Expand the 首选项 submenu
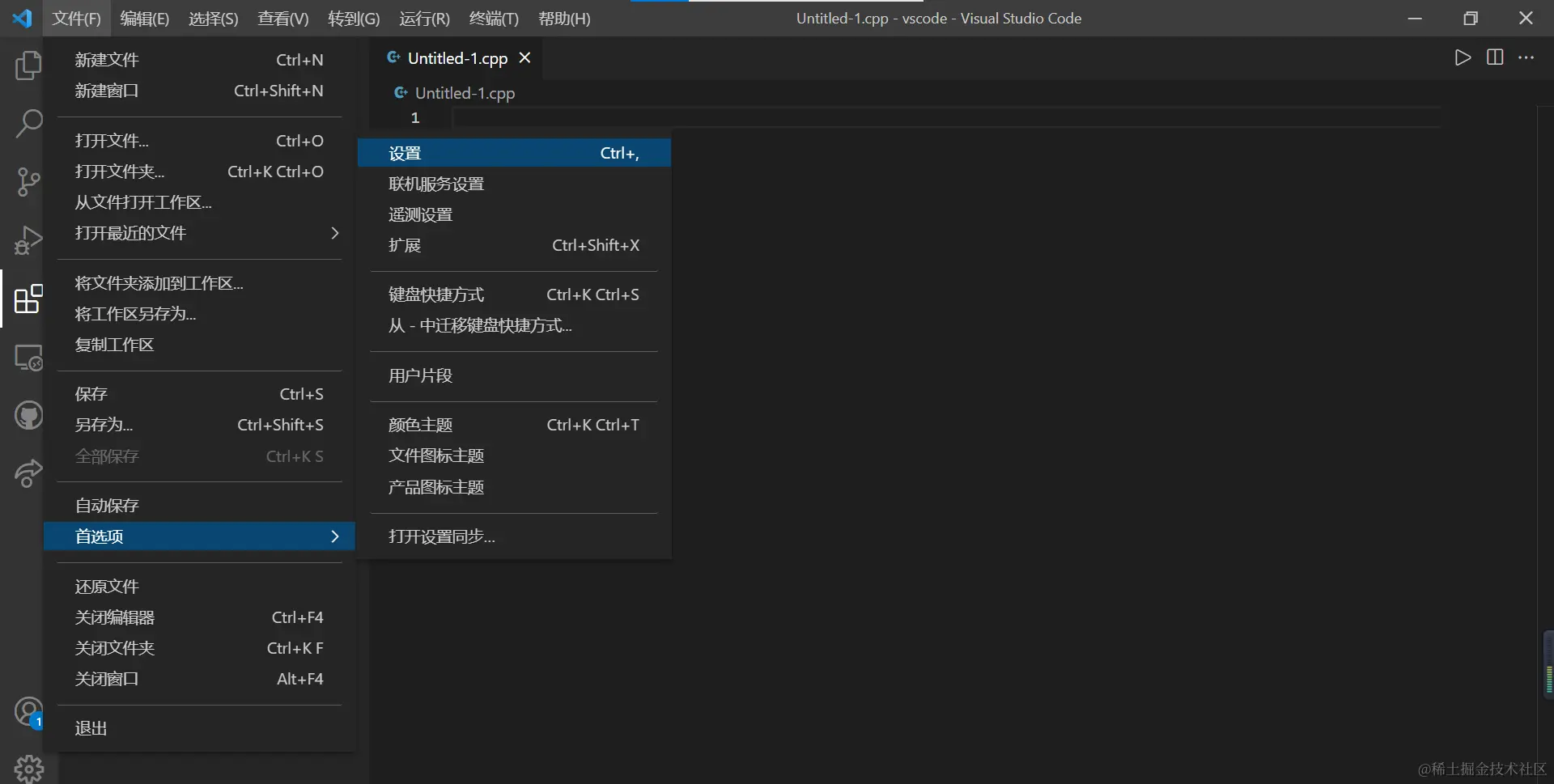This screenshot has height=784, width=1554. tap(200, 536)
